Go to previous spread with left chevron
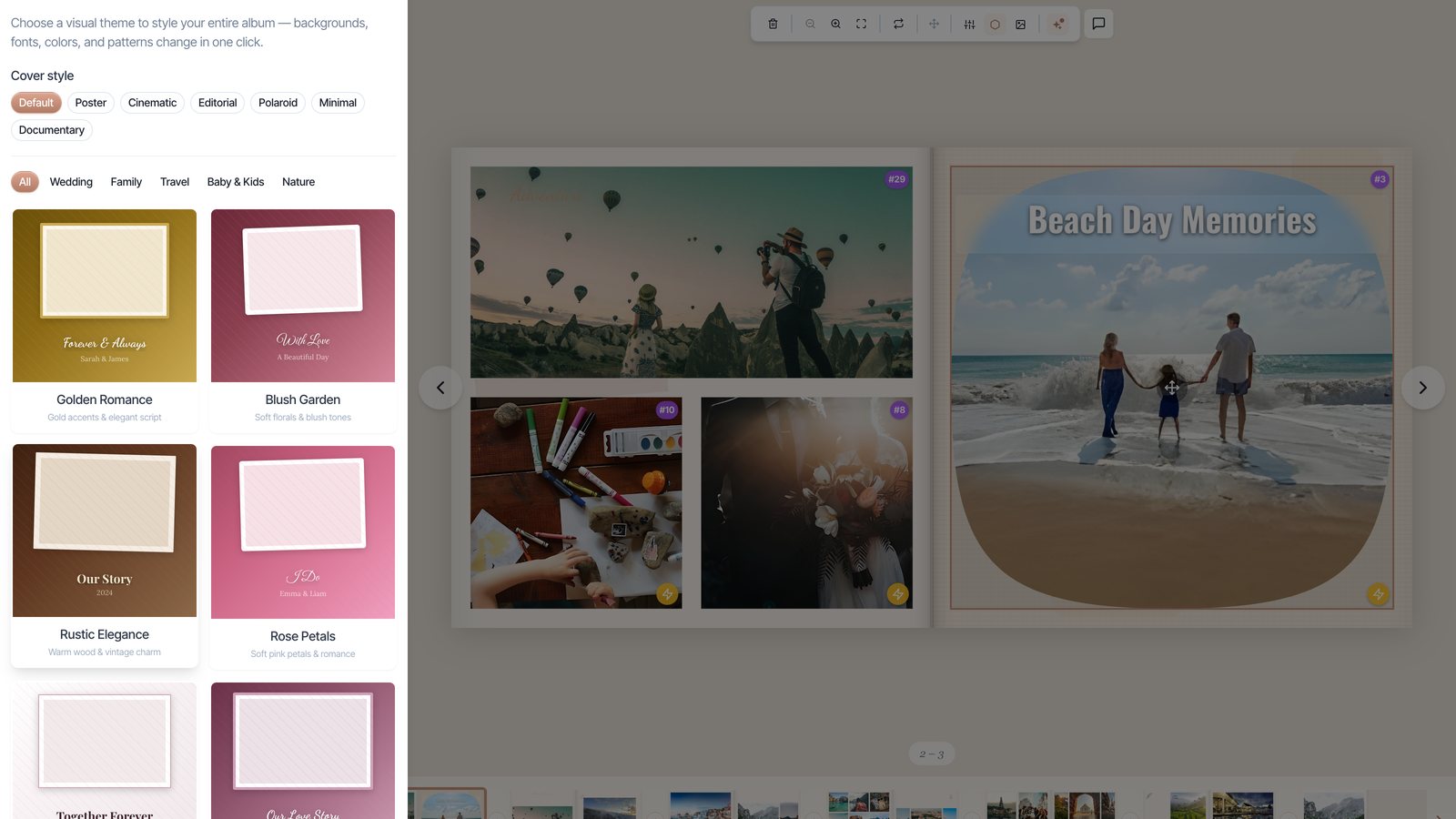Image resolution: width=1456 pixels, height=819 pixels. point(440,388)
